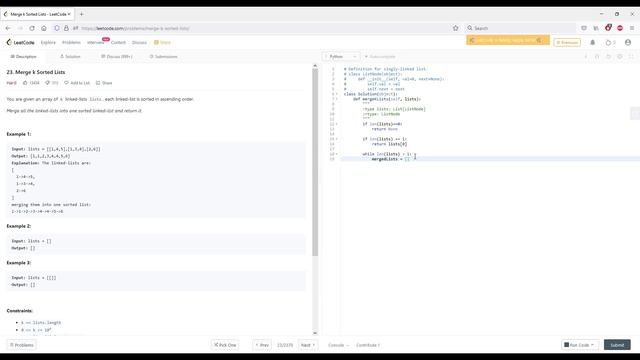Click the red extension icon with badge
Viewport: 640px width, 360px height.
point(608,28)
